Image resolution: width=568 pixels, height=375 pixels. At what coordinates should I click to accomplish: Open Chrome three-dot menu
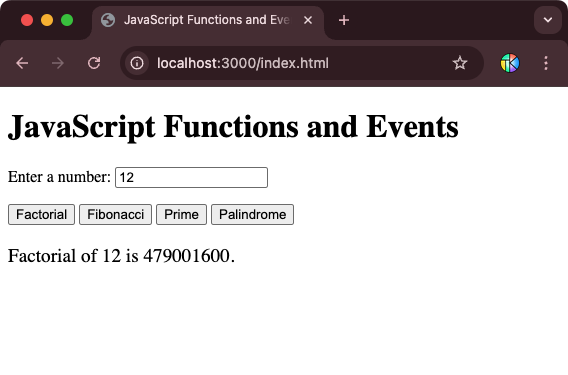546,63
